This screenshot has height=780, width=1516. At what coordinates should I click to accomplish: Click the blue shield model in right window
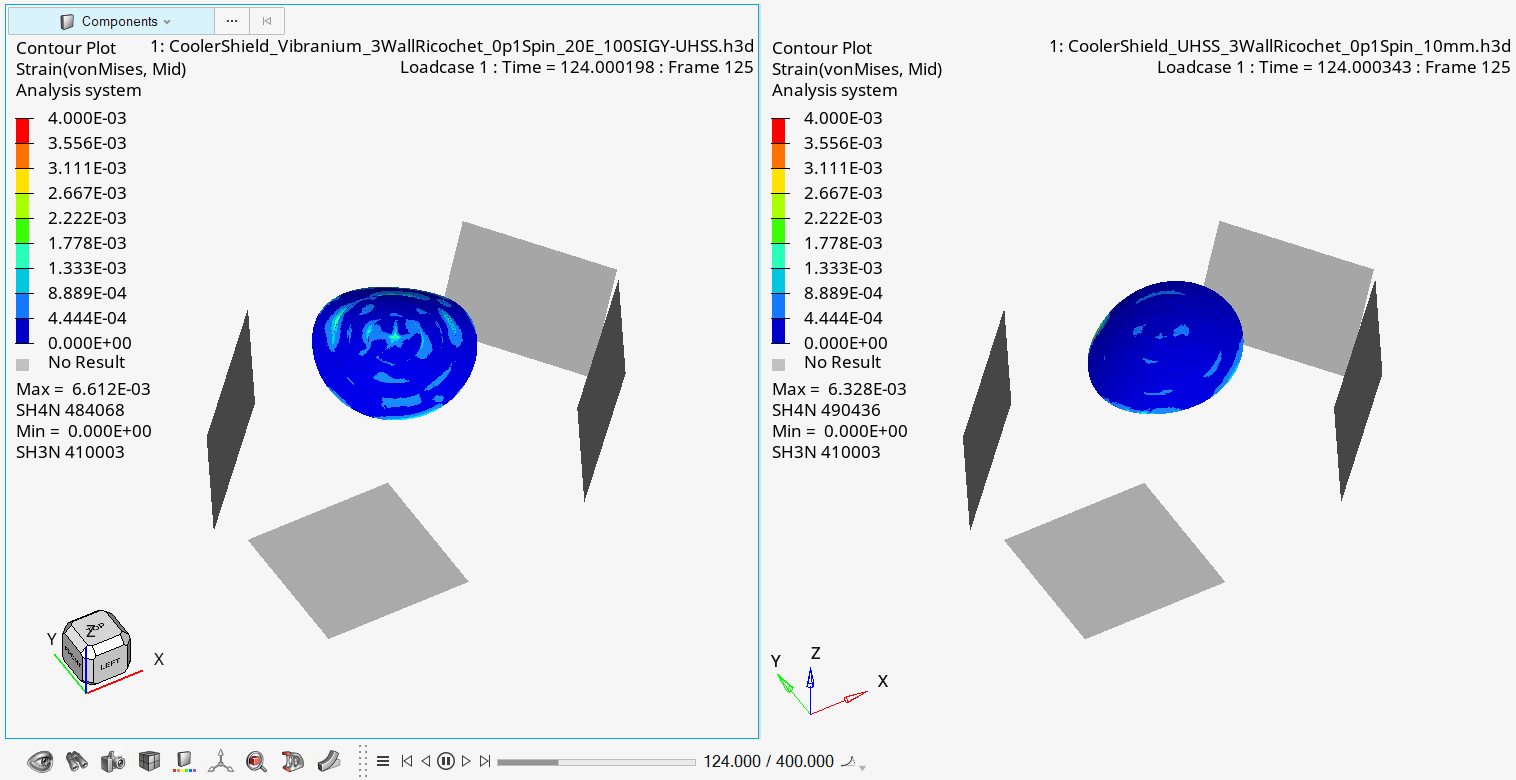pos(1164,346)
